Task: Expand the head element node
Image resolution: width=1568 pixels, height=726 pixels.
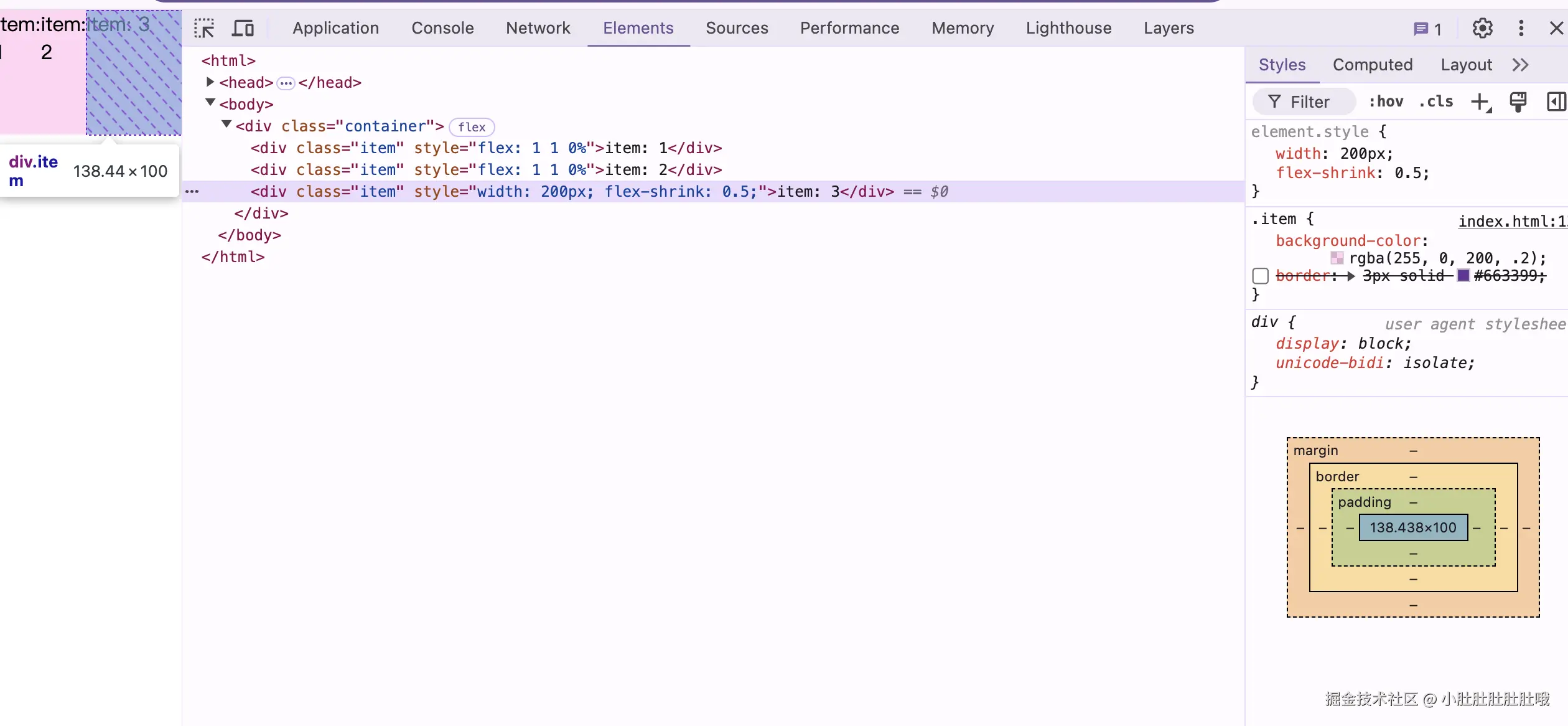Action: [x=210, y=82]
